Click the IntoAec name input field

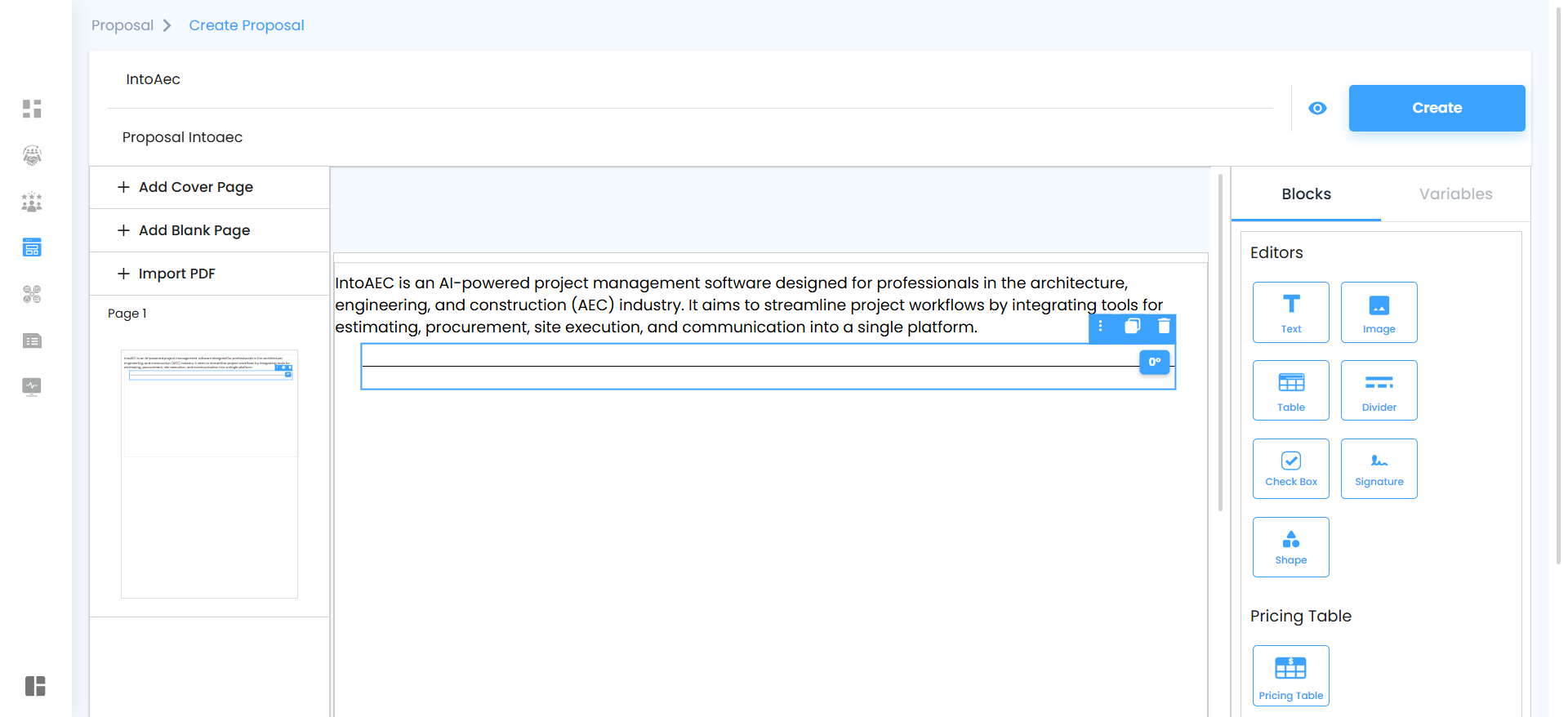(690, 79)
